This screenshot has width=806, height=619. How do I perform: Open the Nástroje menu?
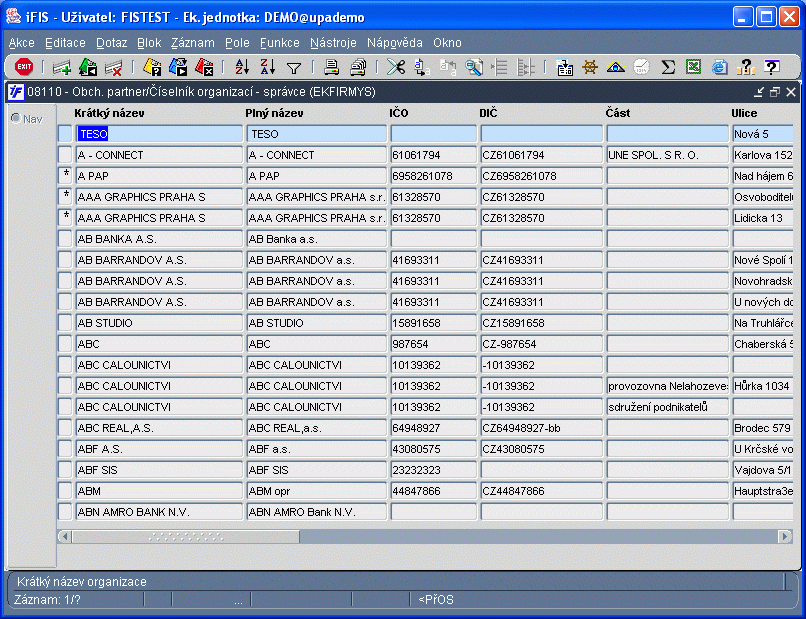tap(333, 43)
